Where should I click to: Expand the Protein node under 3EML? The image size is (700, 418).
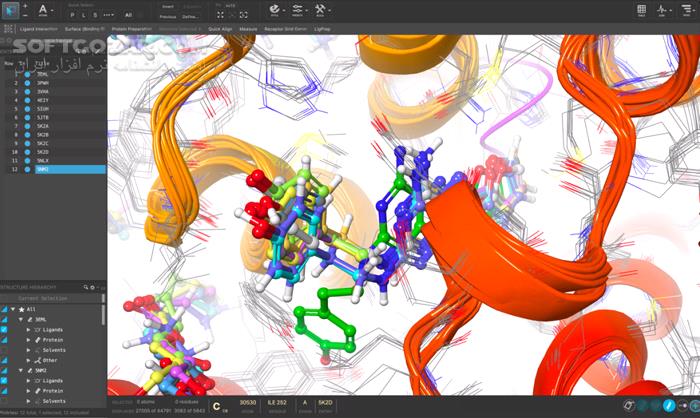pos(29,339)
